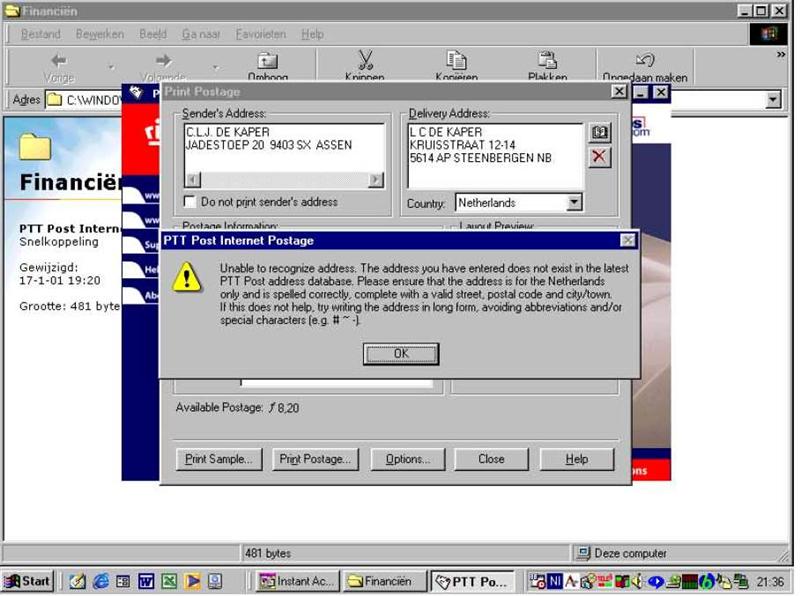Click the clock showing 21:36
Image resolution: width=800 pixels, height=596 pixels.
(770, 582)
